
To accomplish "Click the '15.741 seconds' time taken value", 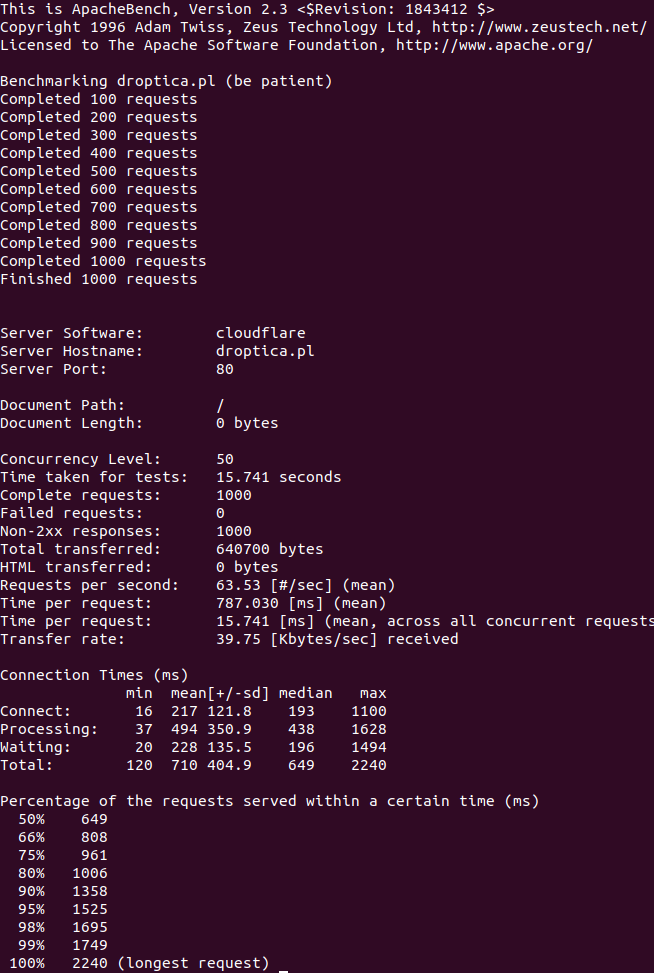I will (x=278, y=477).
